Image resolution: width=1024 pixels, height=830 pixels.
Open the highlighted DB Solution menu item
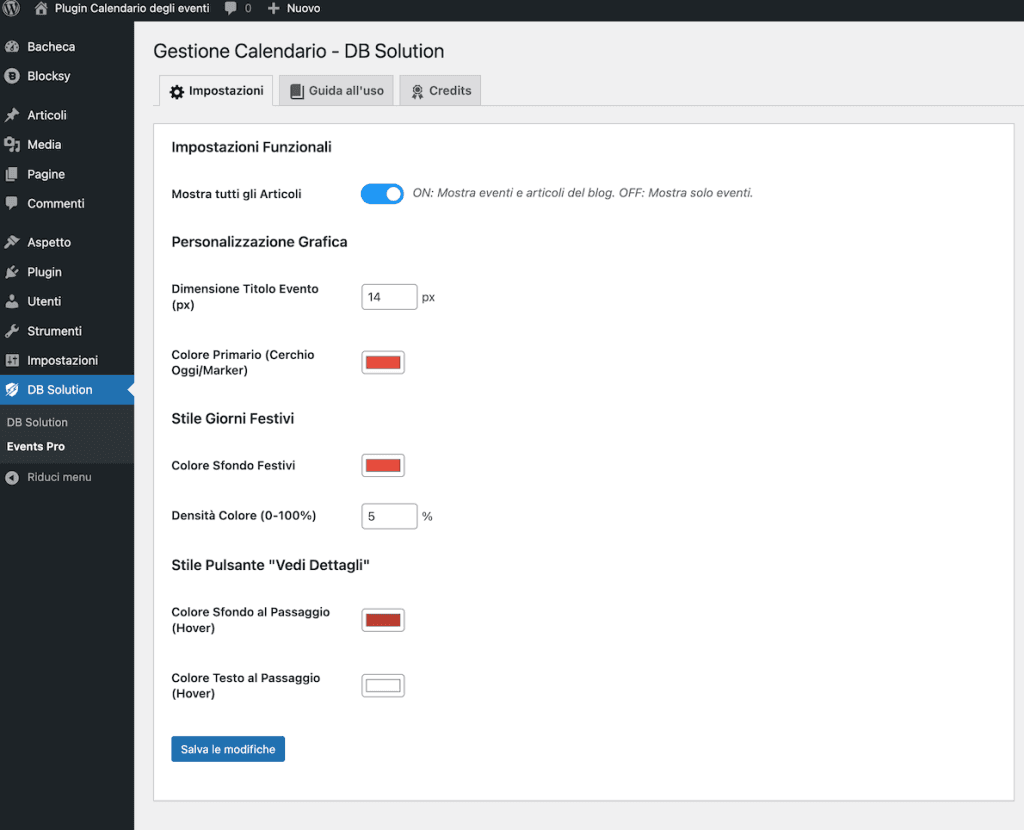67,390
